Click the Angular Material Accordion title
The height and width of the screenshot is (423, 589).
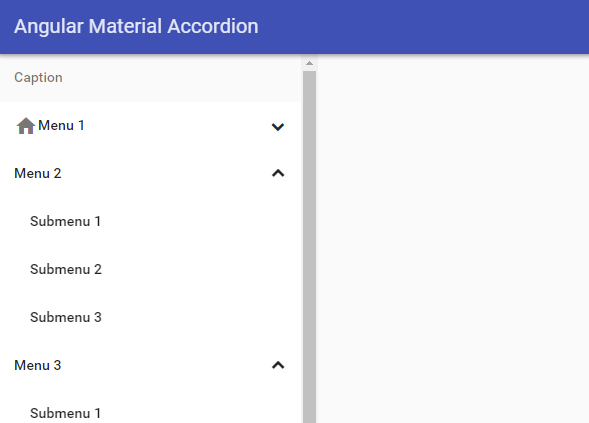click(x=136, y=27)
